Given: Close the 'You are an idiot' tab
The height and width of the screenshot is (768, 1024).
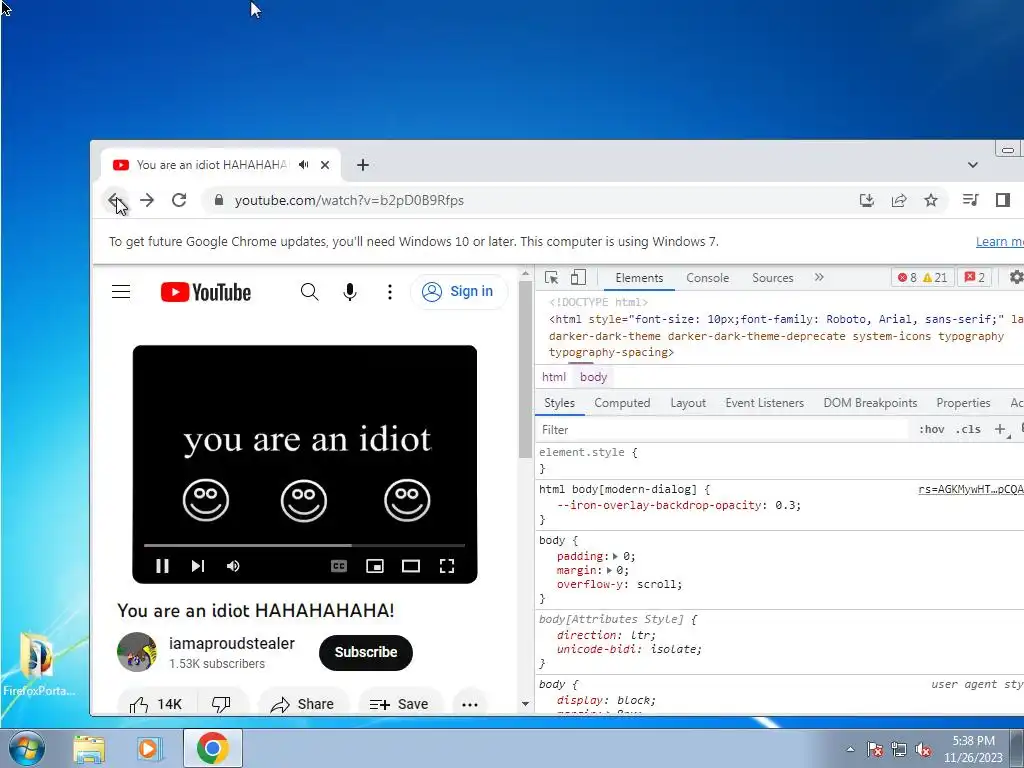Looking at the screenshot, I should tap(325, 165).
